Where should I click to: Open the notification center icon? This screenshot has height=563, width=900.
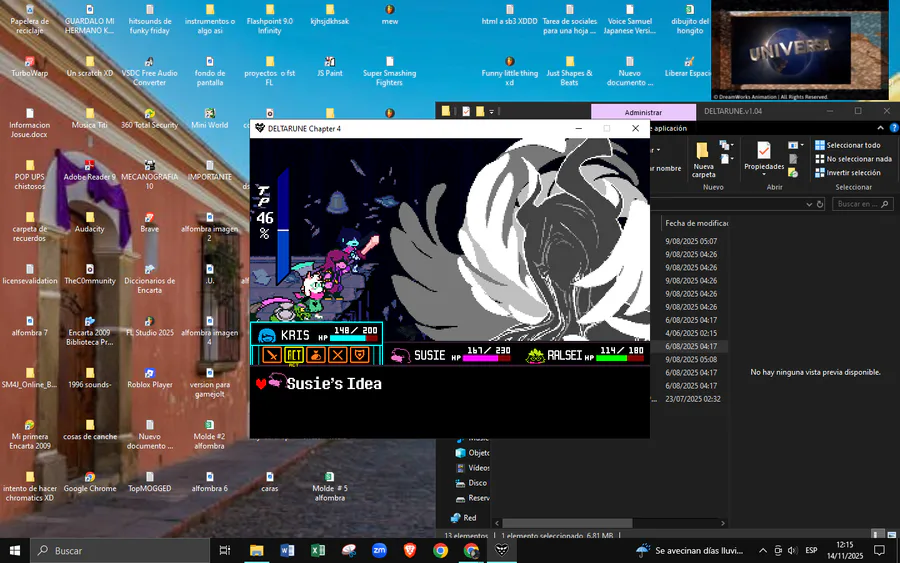tap(879, 550)
